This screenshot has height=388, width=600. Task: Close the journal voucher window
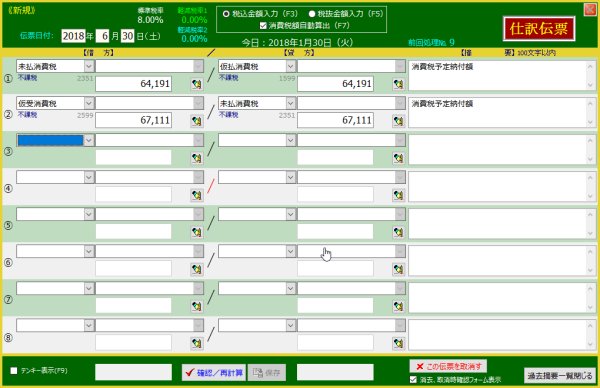pos(590,10)
